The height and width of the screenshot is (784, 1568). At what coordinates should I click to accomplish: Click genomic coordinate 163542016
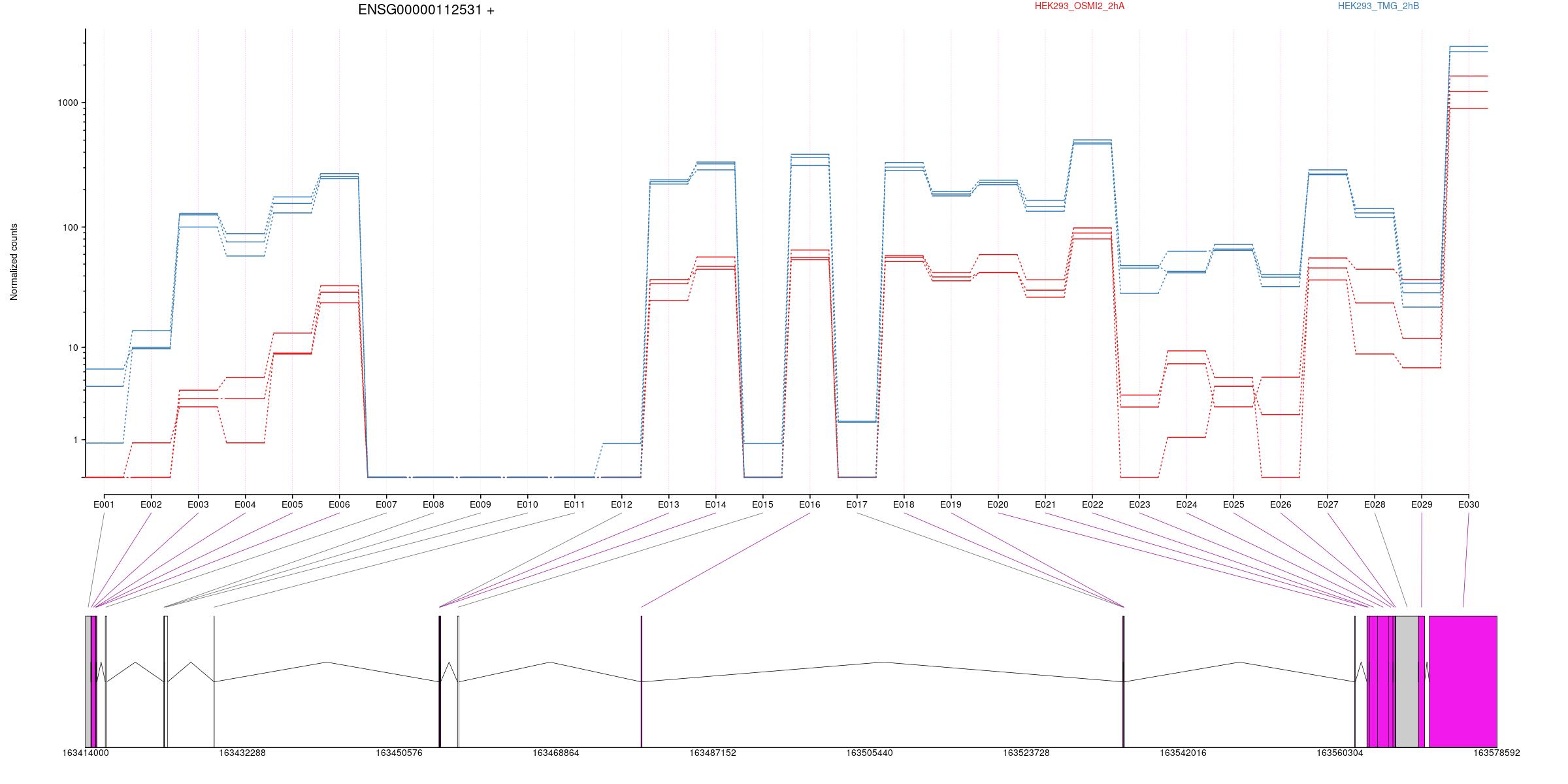click(1183, 753)
